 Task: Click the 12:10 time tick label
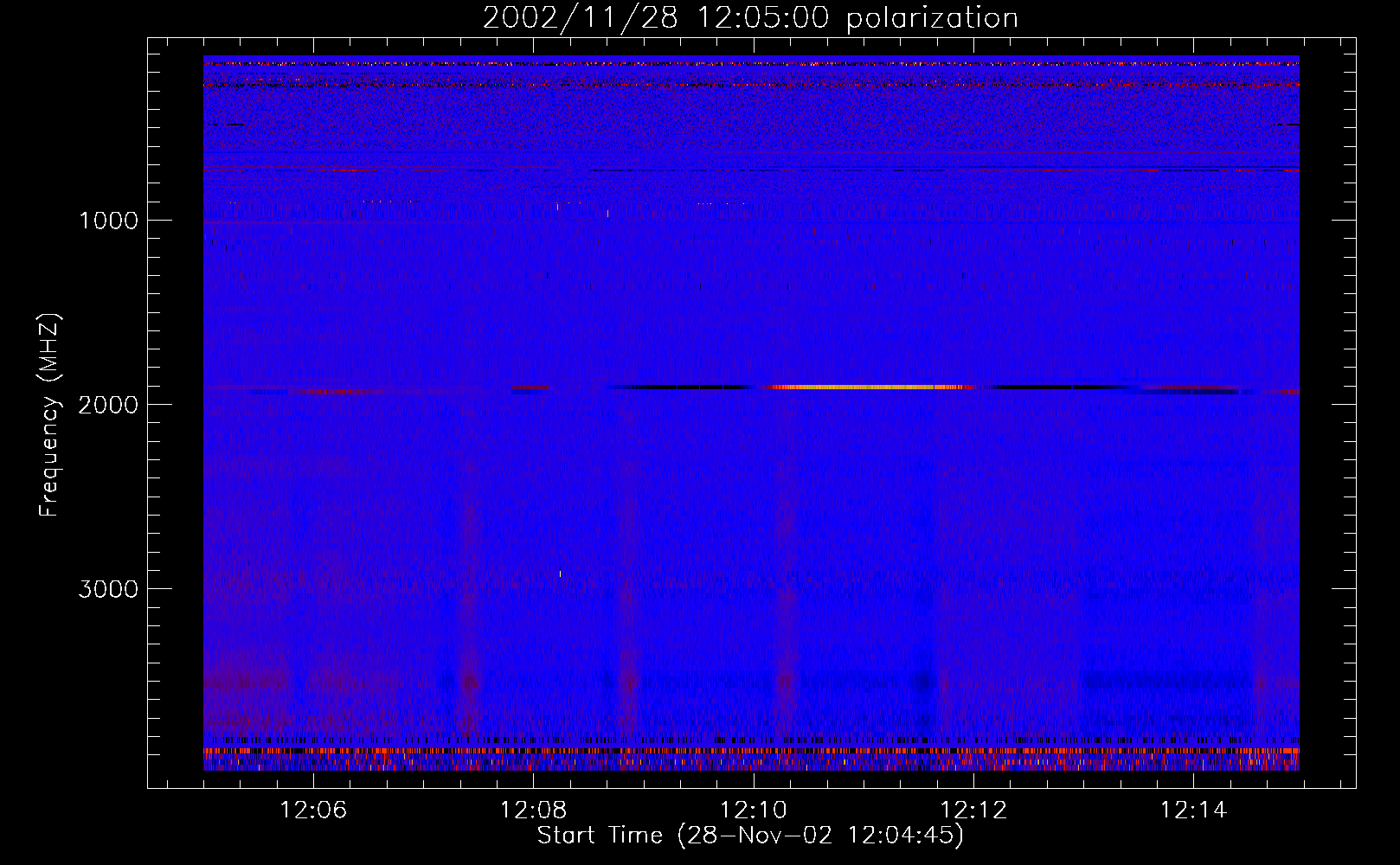(754, 810)
